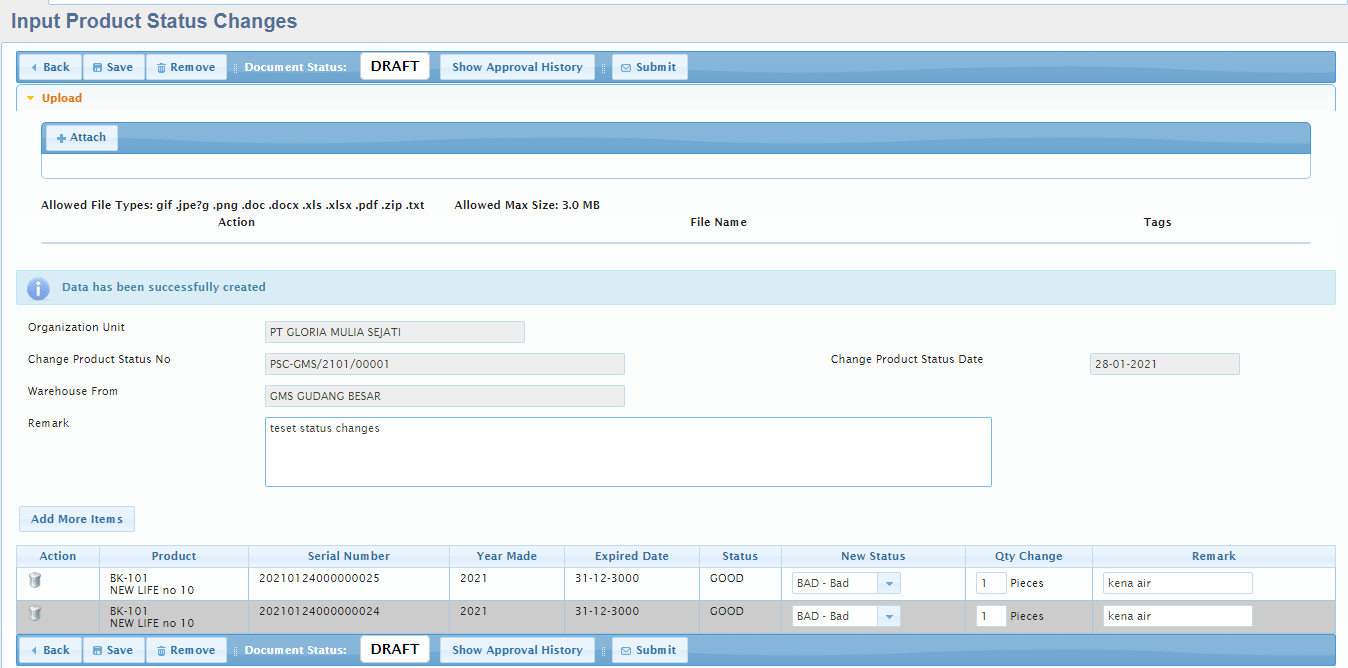
Task: Click Organization Unit field PT GLORIA MULIA SEJATI
Action: click(x=395, y=332)
